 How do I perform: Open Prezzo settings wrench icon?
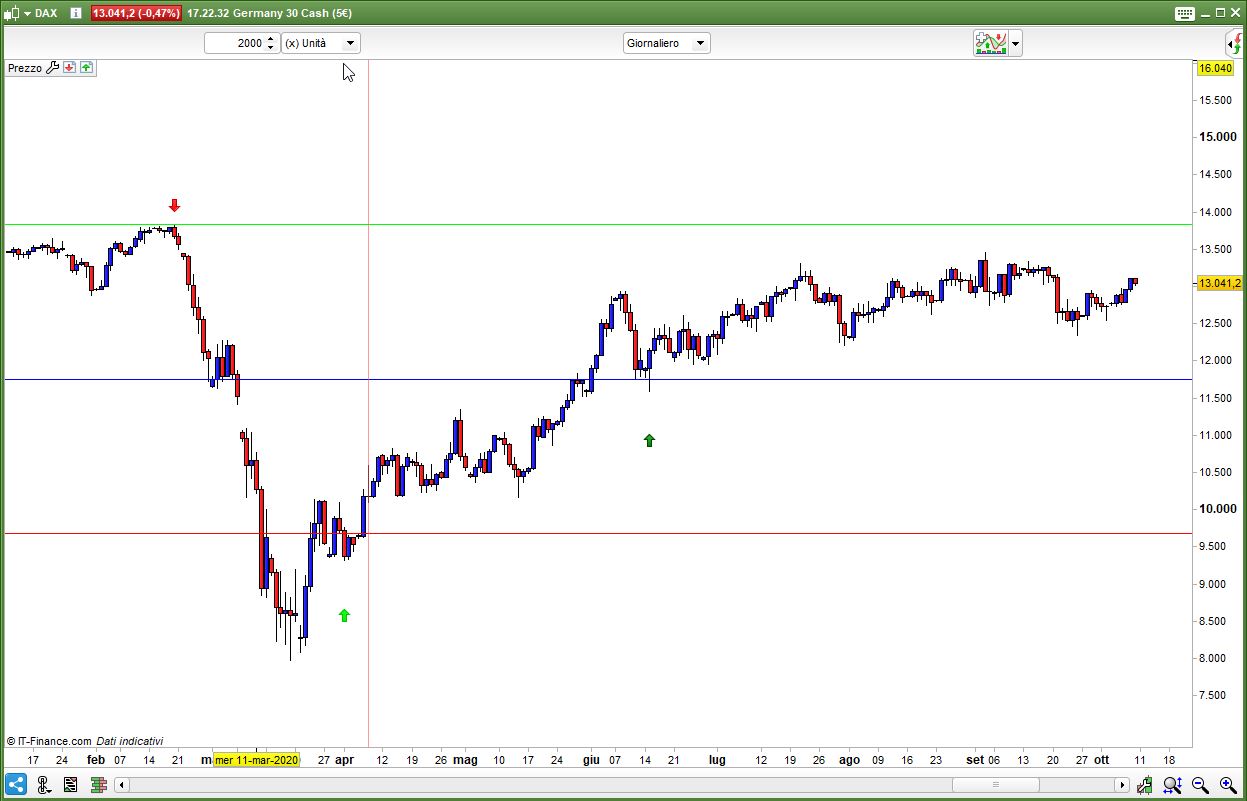coord(53,68)
